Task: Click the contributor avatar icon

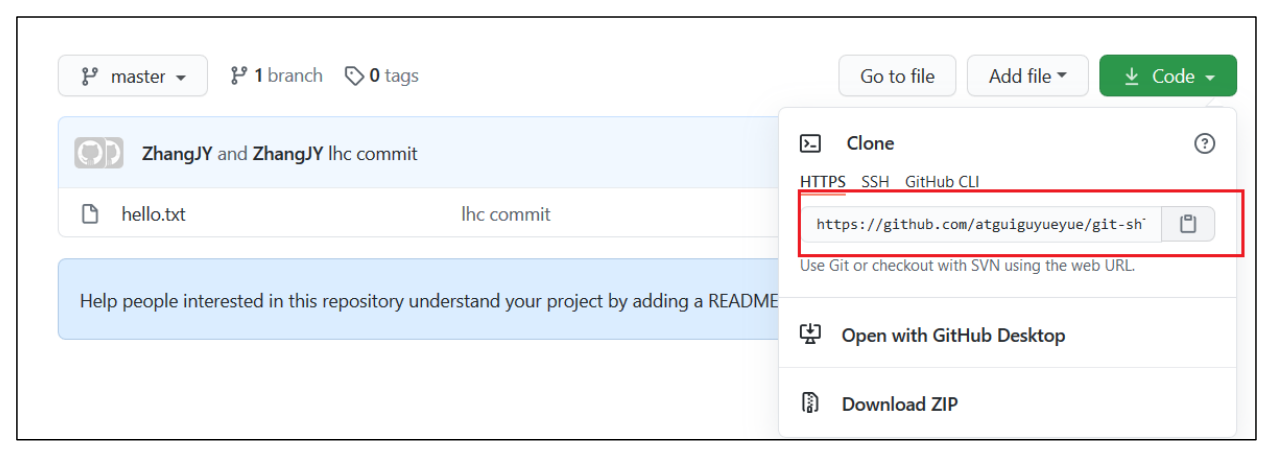Action: tap(98, 153)
